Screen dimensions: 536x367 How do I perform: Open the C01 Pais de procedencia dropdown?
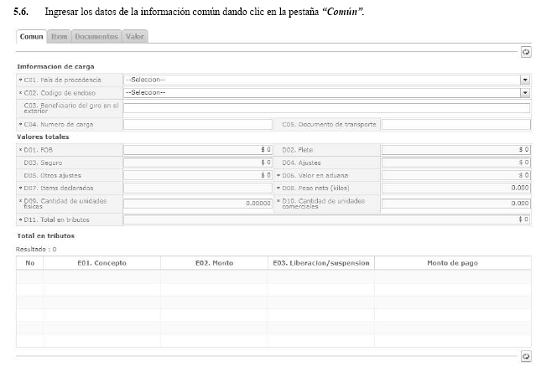[327, 80]
